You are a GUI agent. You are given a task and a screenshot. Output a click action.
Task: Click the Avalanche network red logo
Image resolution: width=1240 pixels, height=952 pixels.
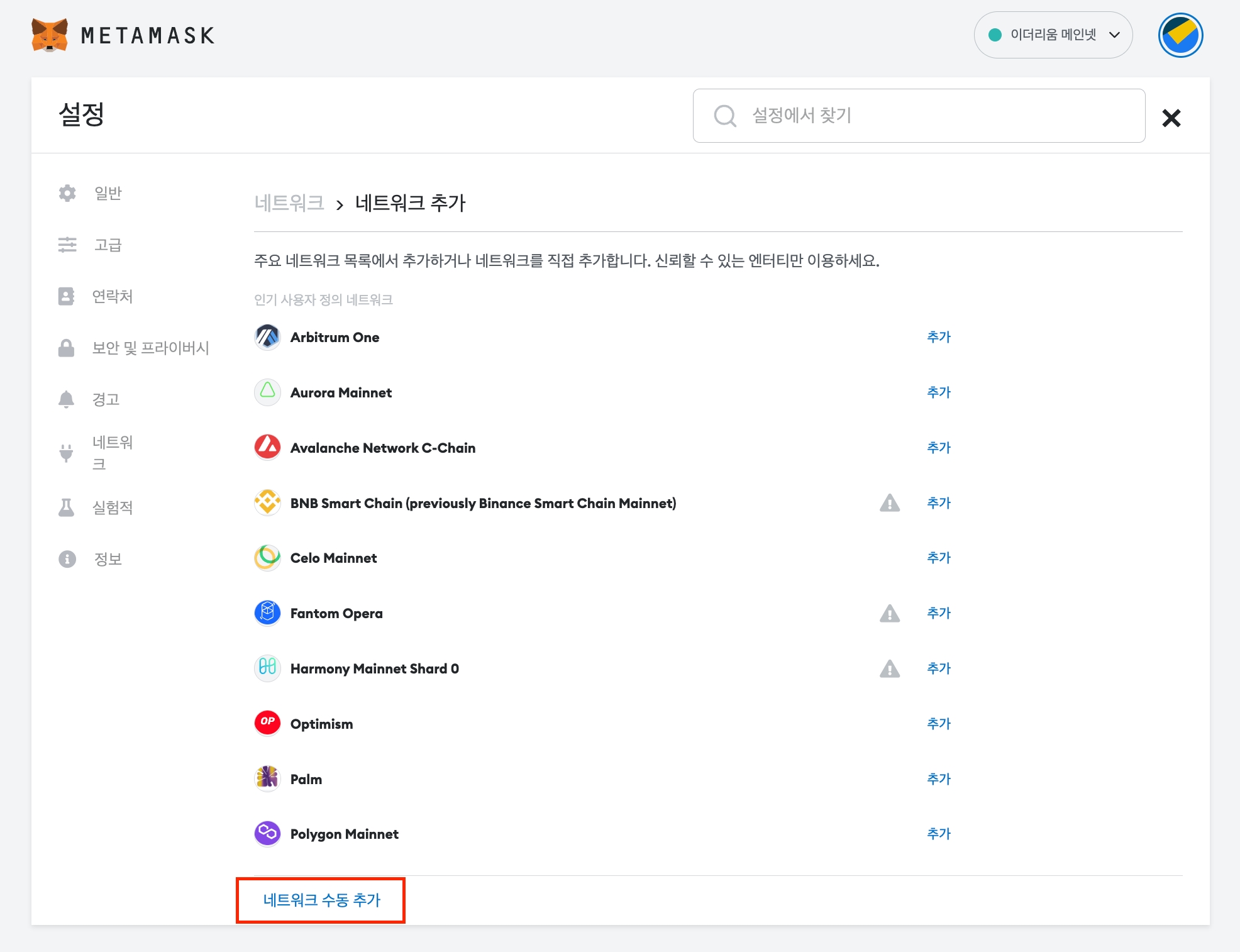267,447
